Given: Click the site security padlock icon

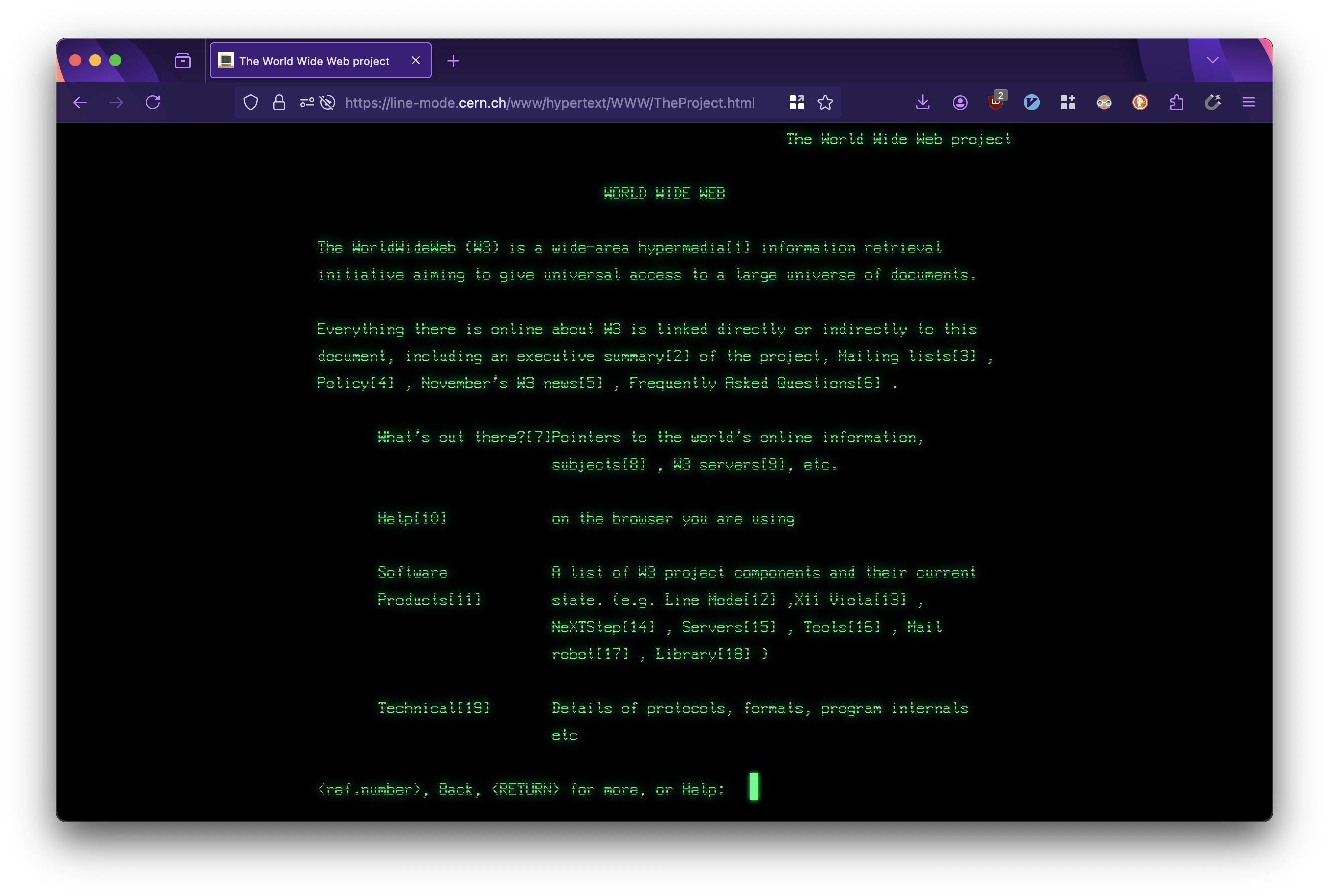Looking at the screenshot, I should (279, 103).
